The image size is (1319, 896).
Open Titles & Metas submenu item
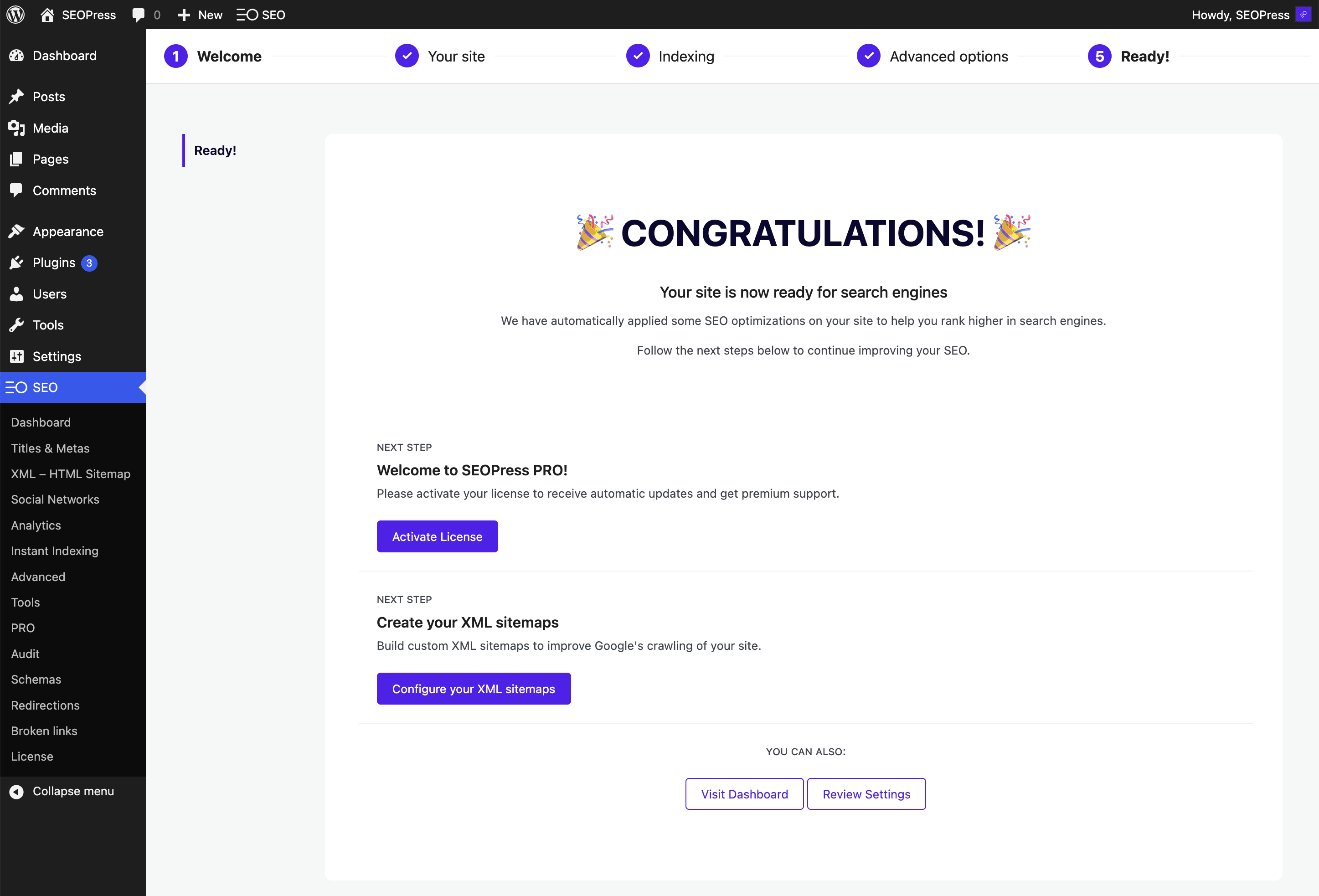(x=50, y=448)
